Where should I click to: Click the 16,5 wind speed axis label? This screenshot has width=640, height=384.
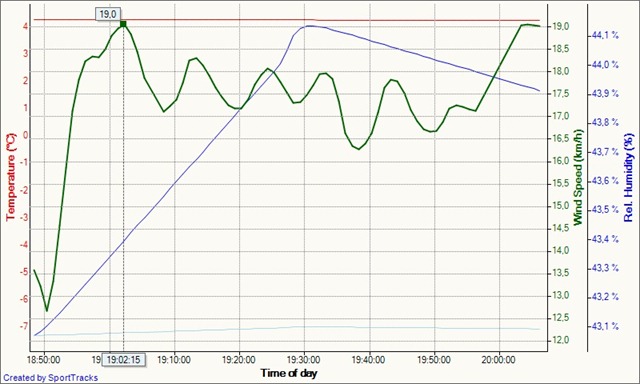click(560, 138)
